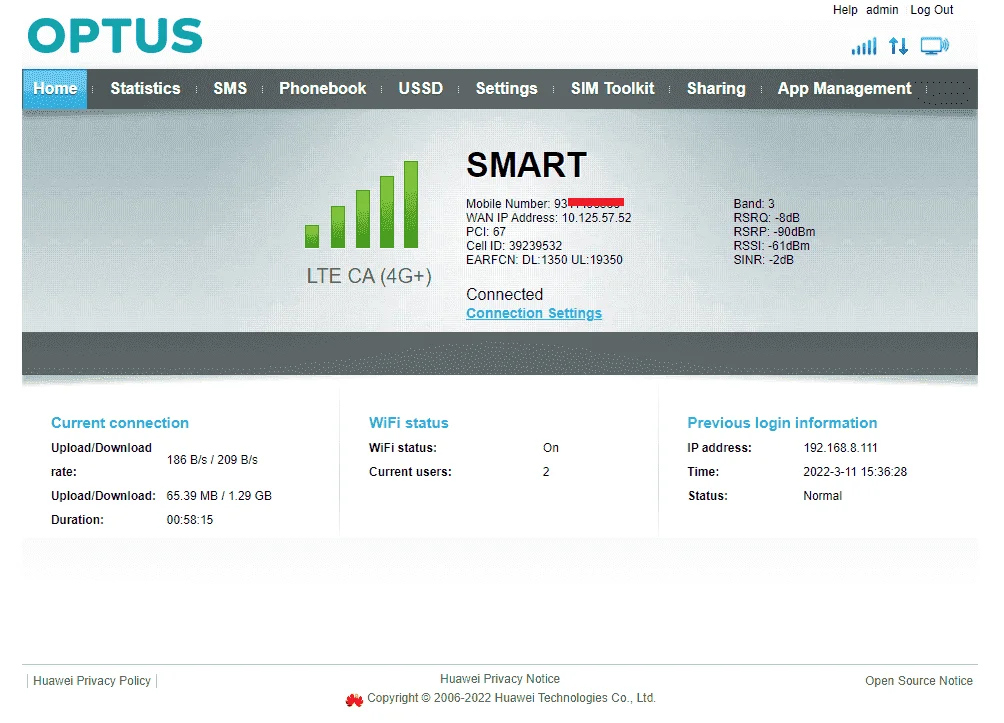
Task: Click the RSRQ: -8dB value
Action: 766,218
